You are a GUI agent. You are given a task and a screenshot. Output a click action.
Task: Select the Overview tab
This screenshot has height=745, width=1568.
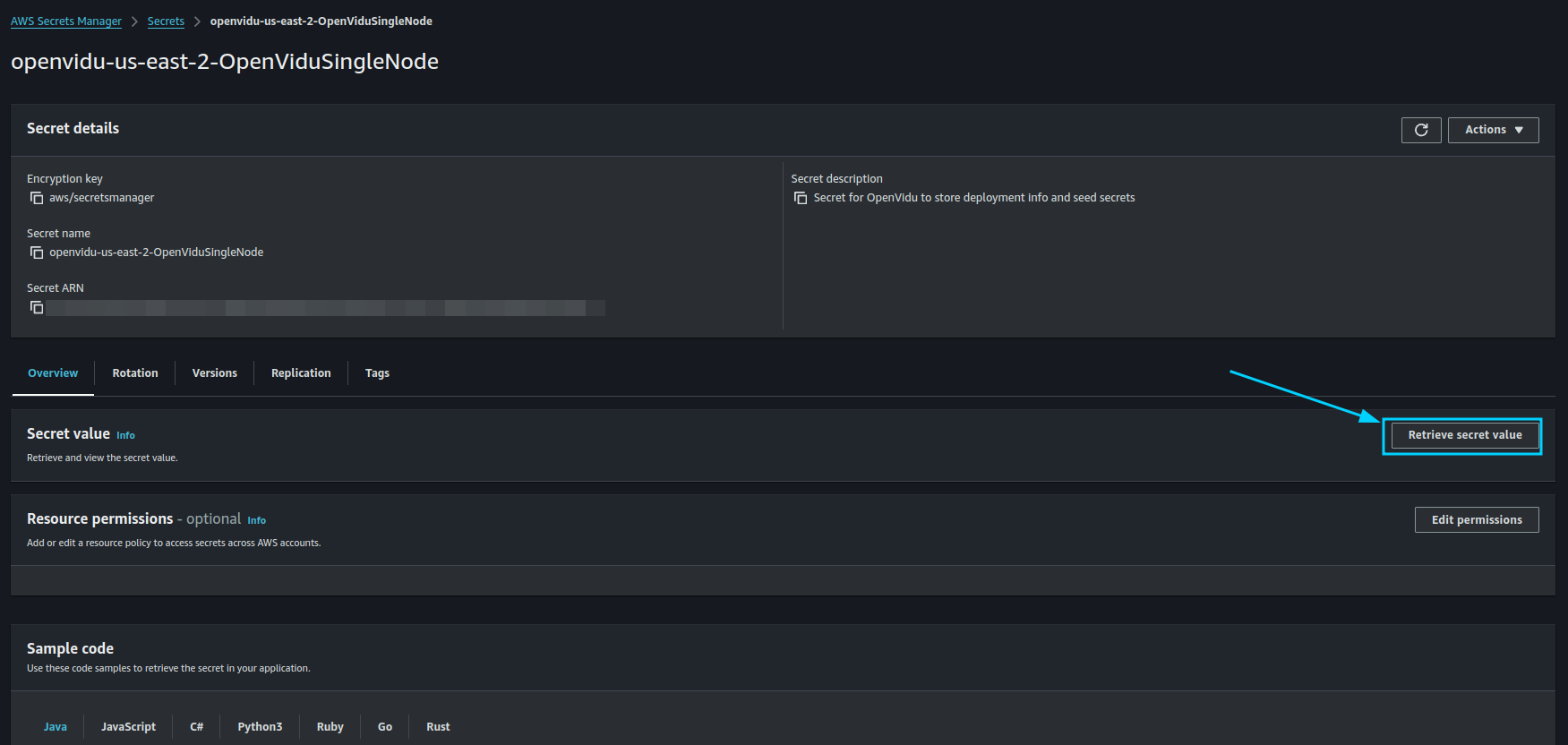(53, 373)
